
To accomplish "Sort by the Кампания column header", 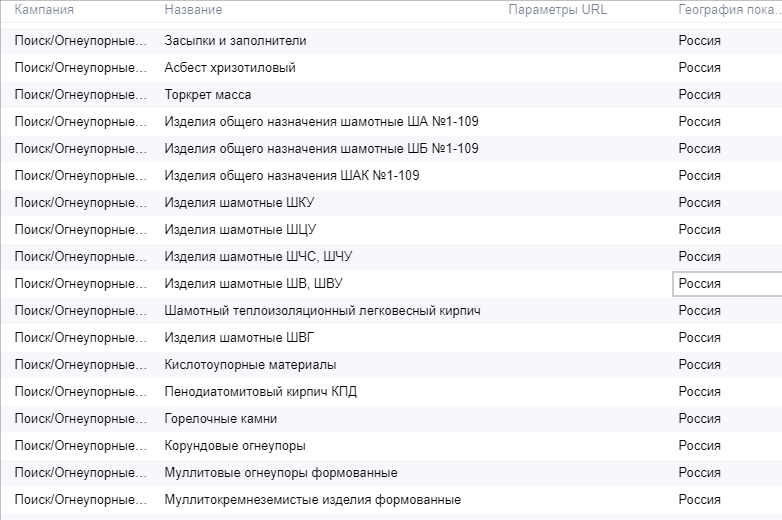I will point(44,9).
